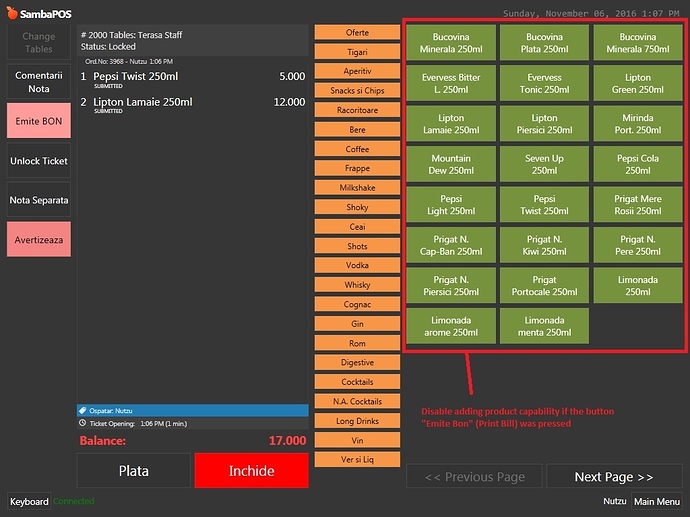Add Pepsi Twist 250ml product
Screen dimensions: 690x517
pos(544,205)
